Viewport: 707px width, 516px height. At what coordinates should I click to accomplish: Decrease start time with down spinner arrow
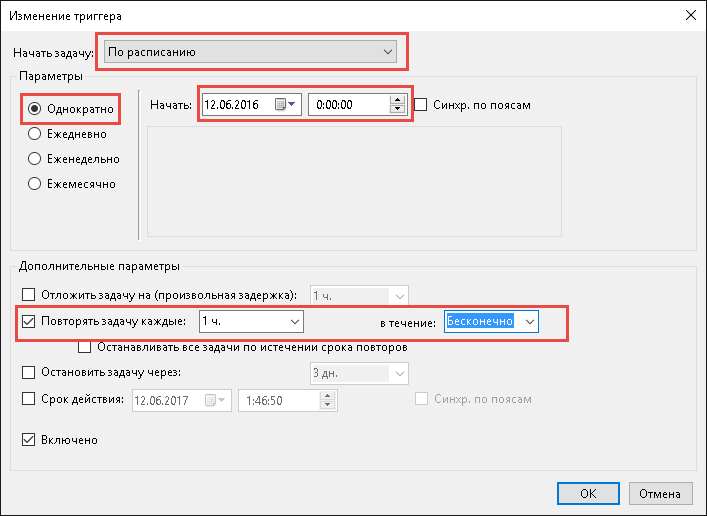[397, 109]
